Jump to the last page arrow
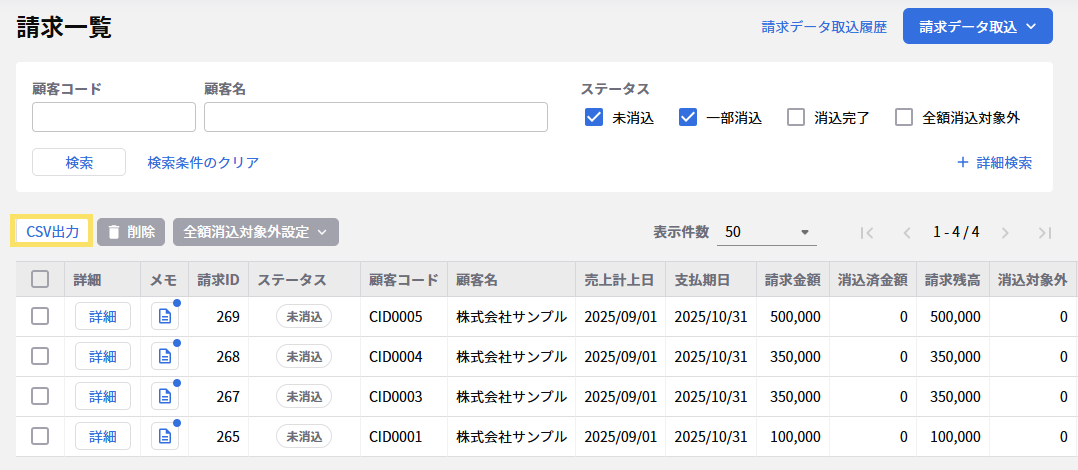Screen dimensions: 1078x470 [x=1045, y=232]
